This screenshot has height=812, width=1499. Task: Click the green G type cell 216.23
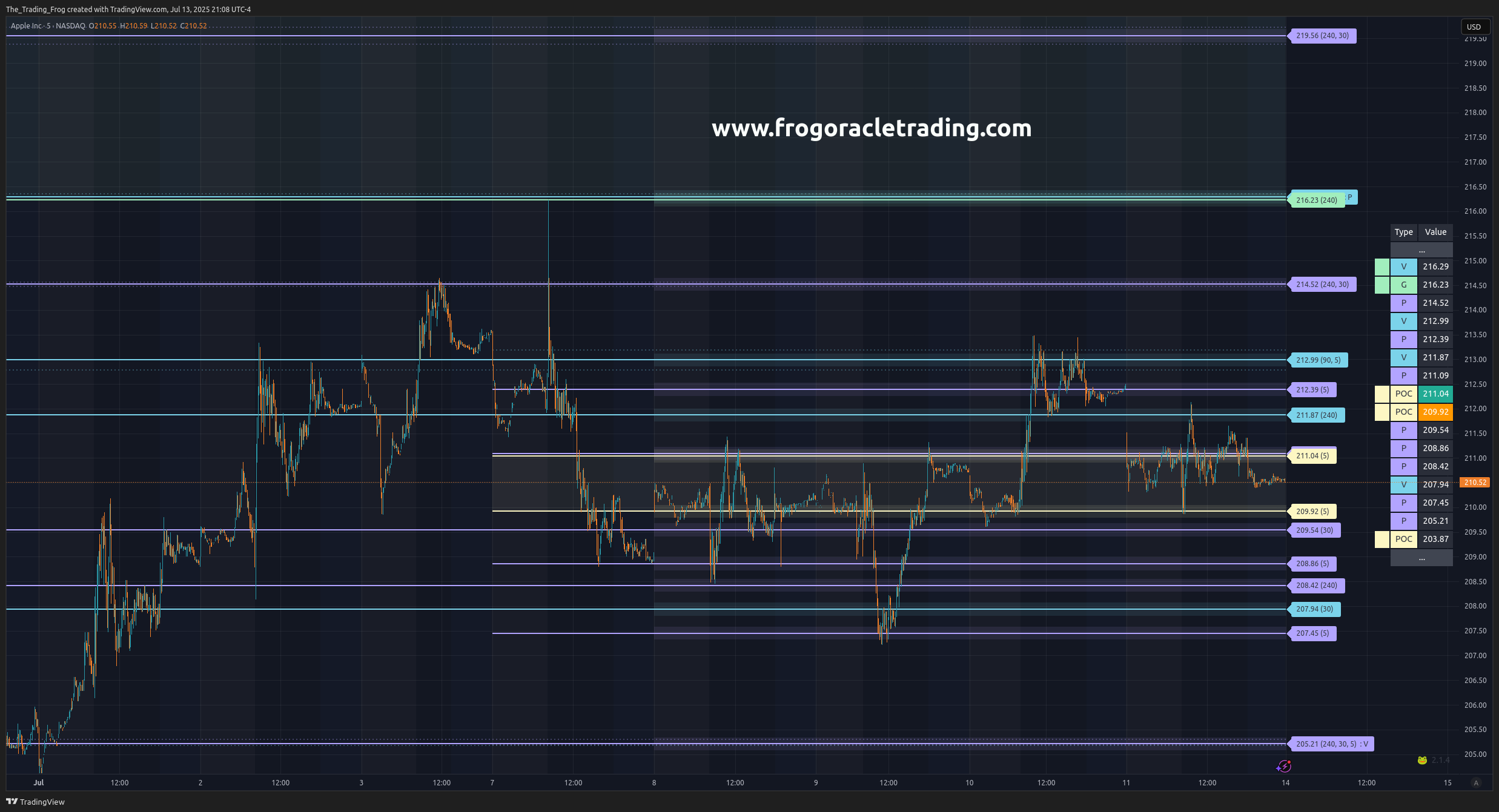pos(1403,285)
